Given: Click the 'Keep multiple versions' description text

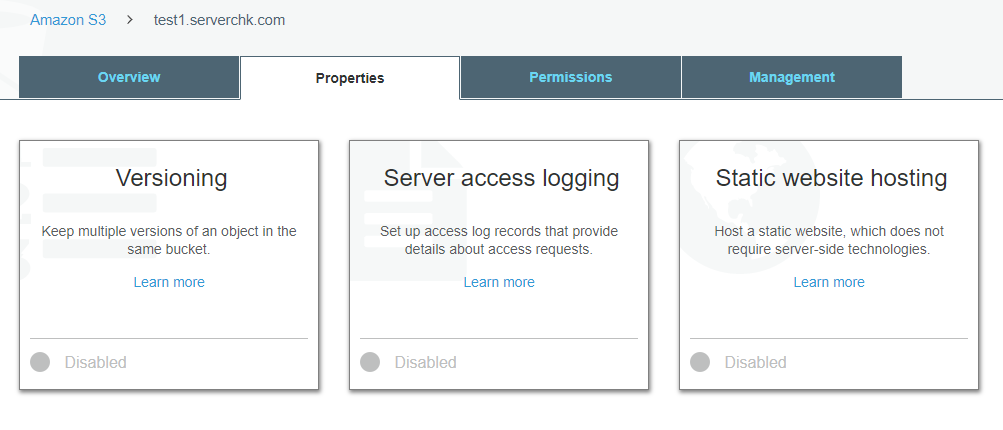Looking at the screenshot, I should click(x=169, y=240).
